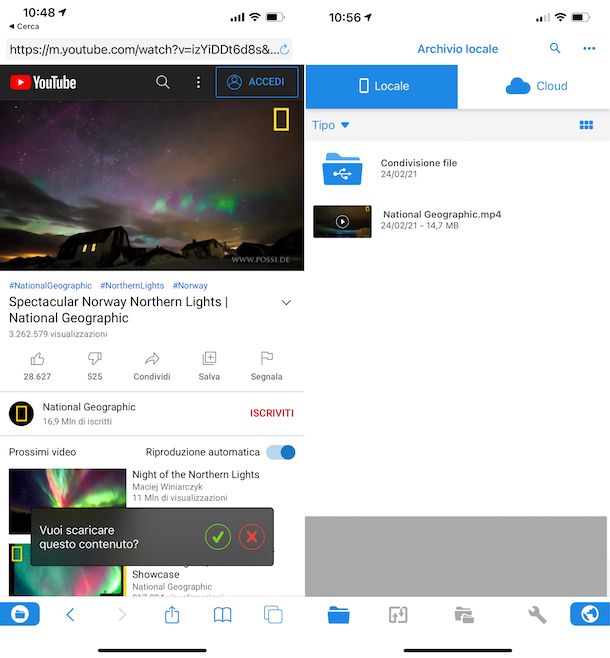This screenshot has width=610, height=658.
Task: Tap the browser share icon
Action: point(172,615)
